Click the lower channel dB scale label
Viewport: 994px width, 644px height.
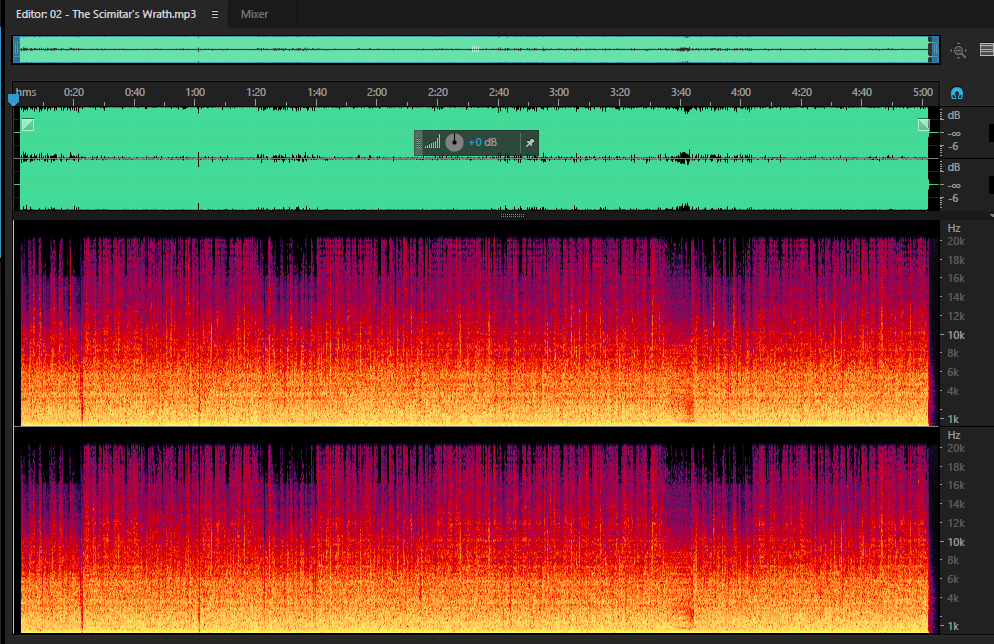tap(953, 167)
